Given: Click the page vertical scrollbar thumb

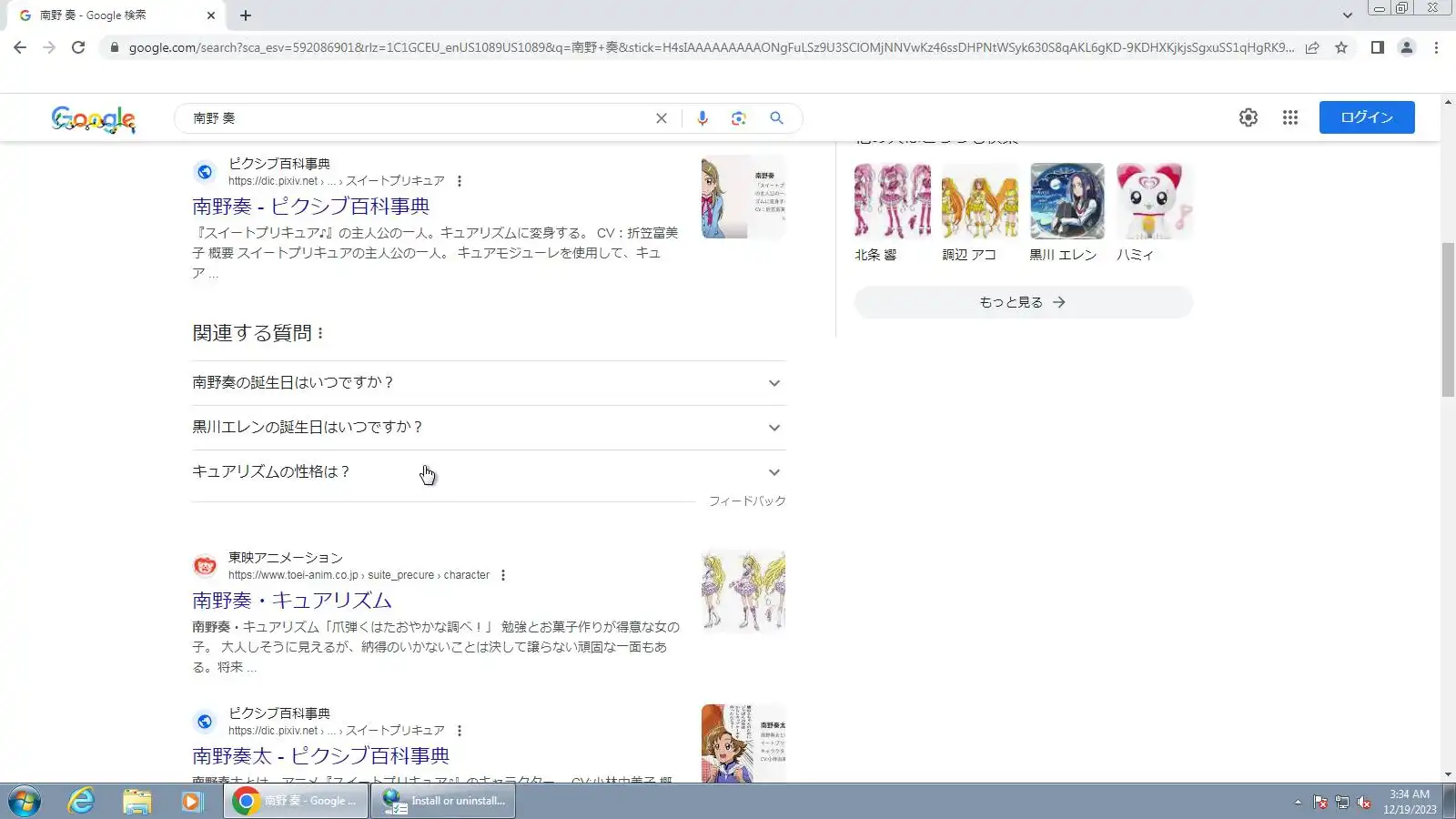Looking at the screenshot, I should (1448, 320).
